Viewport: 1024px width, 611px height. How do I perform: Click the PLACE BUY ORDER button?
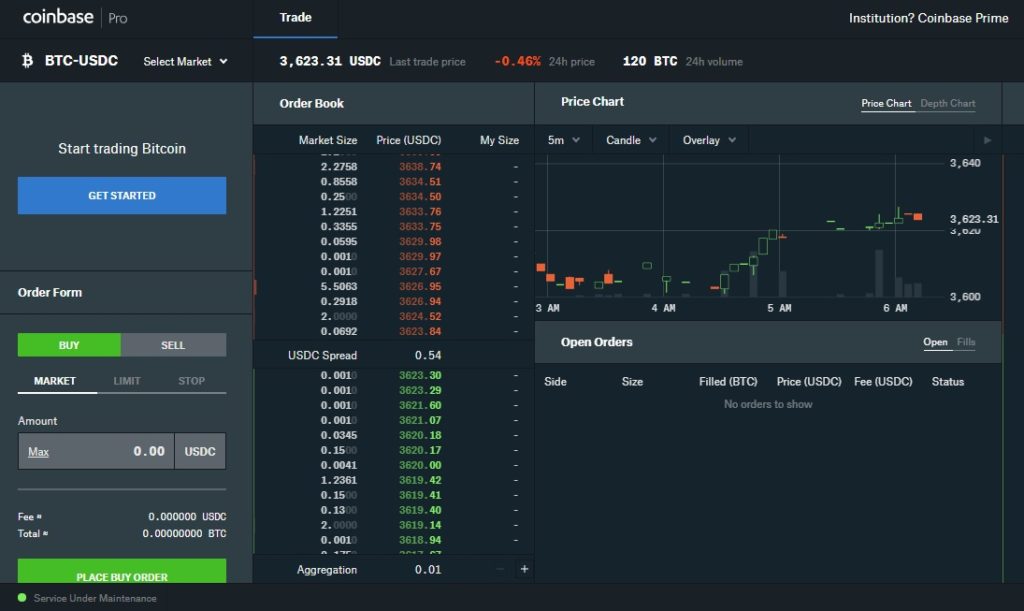pos(121,577)
